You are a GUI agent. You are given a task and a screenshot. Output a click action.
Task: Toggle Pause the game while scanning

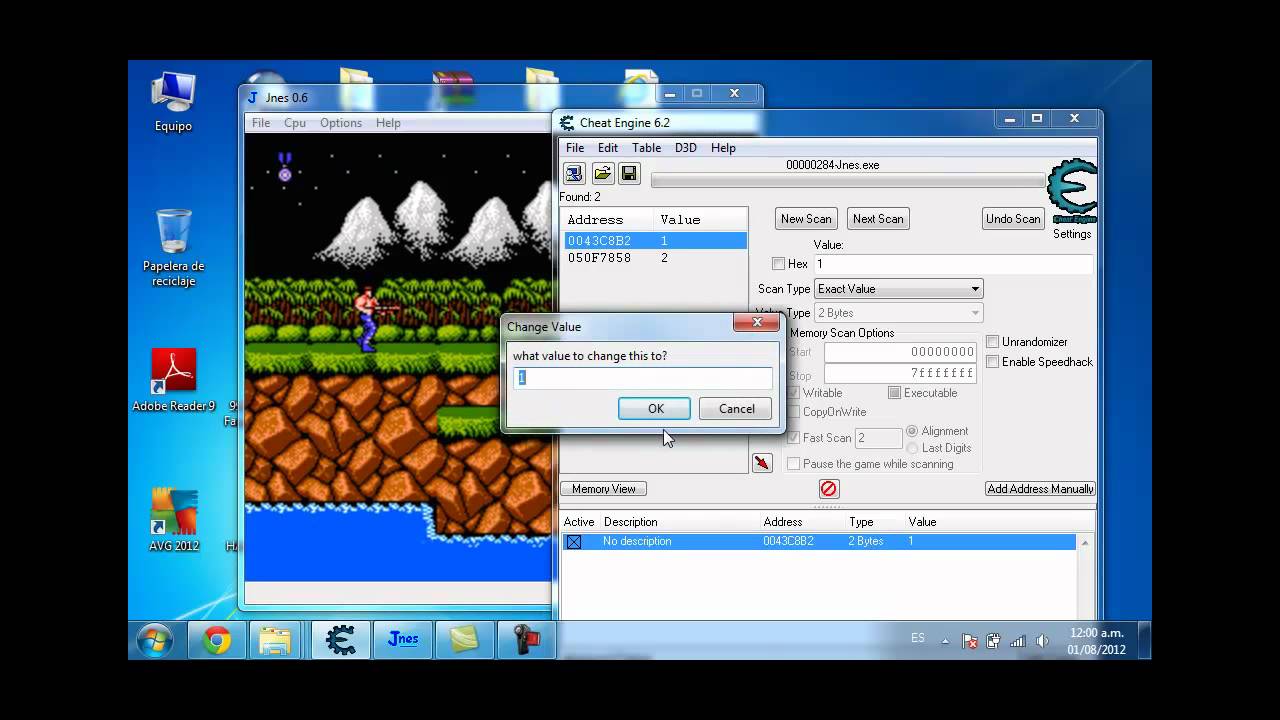pos(794,464)
